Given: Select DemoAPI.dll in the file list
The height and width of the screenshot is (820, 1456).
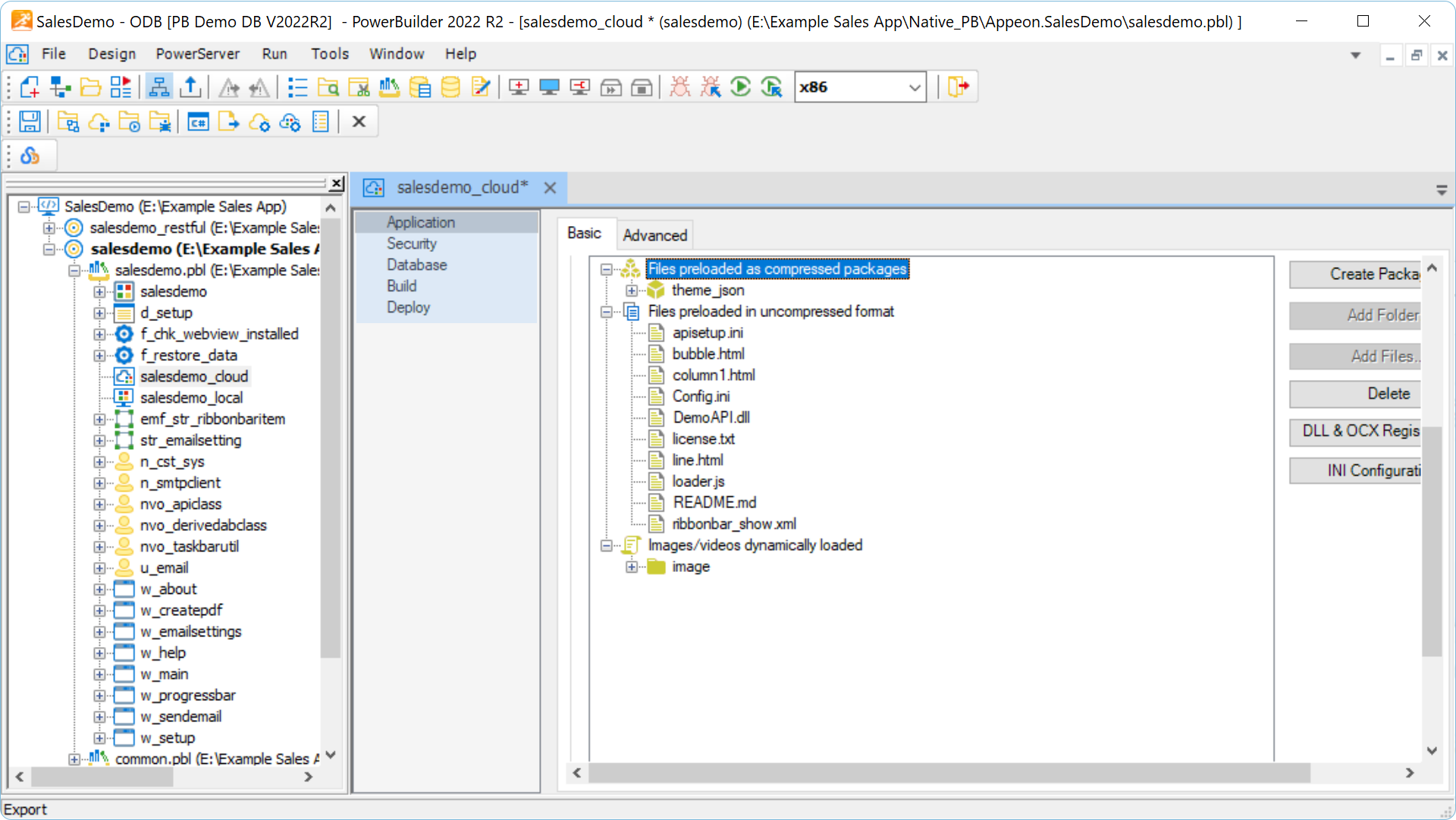Looking at the screenshot, I should point(711,417).
